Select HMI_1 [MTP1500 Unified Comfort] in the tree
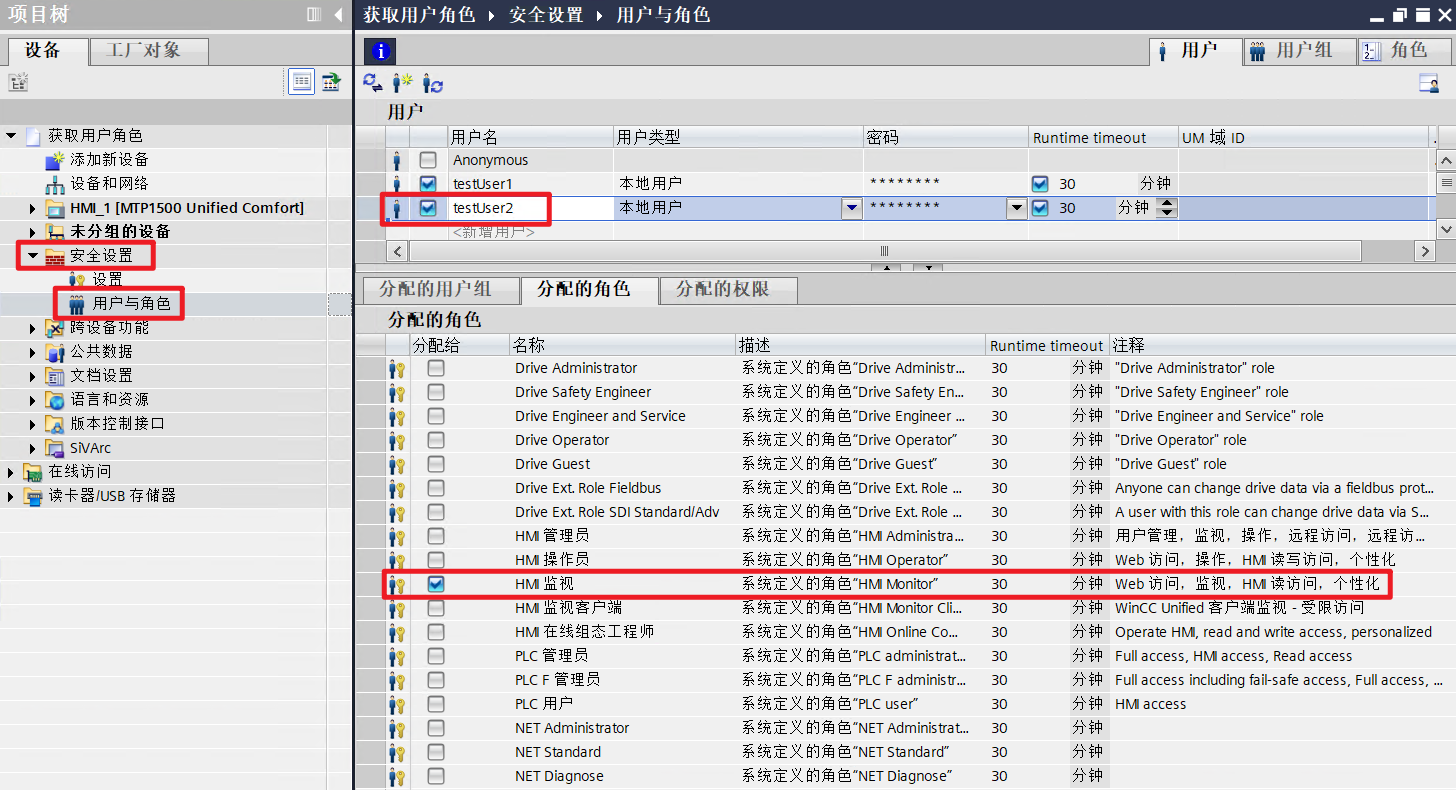The width and height of the screenshot is (1456, 790). [187, 207]
